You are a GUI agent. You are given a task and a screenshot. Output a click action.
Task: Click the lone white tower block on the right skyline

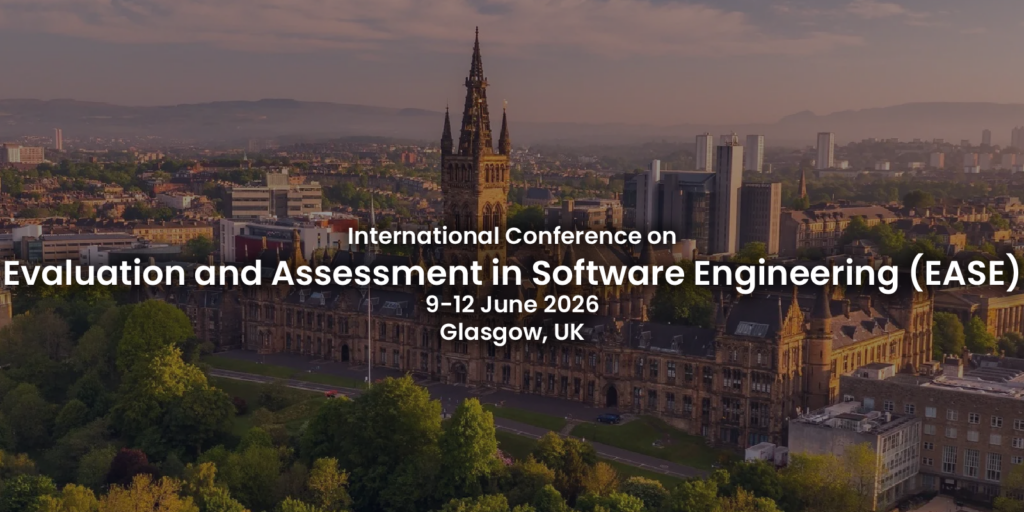(825, 150)
